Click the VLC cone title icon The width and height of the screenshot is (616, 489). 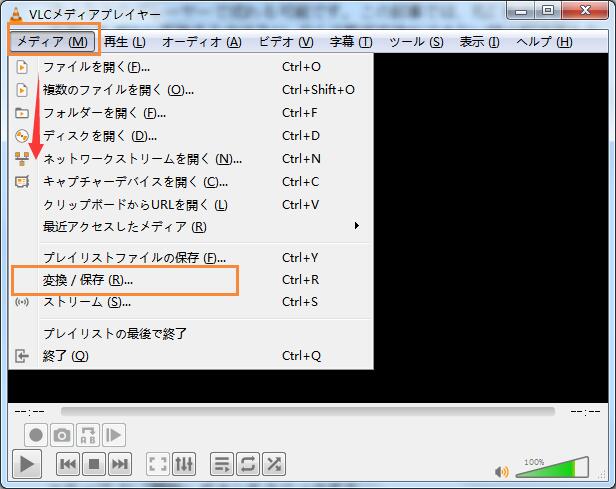16,14
